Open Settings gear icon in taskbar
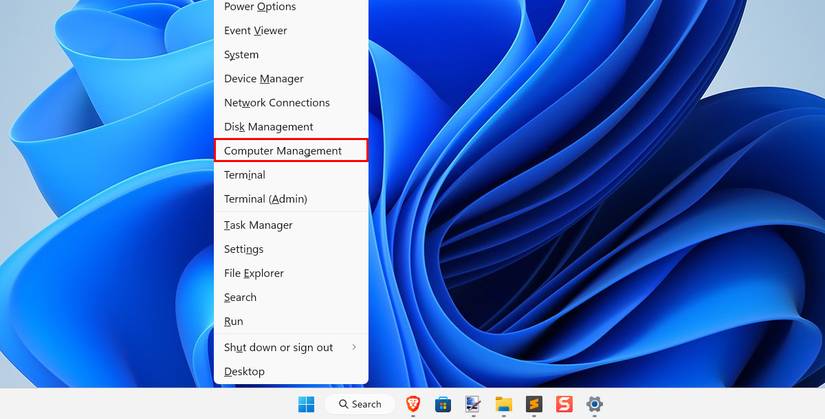Viewport: 825px width, 419px height. [x=594, y=404]
